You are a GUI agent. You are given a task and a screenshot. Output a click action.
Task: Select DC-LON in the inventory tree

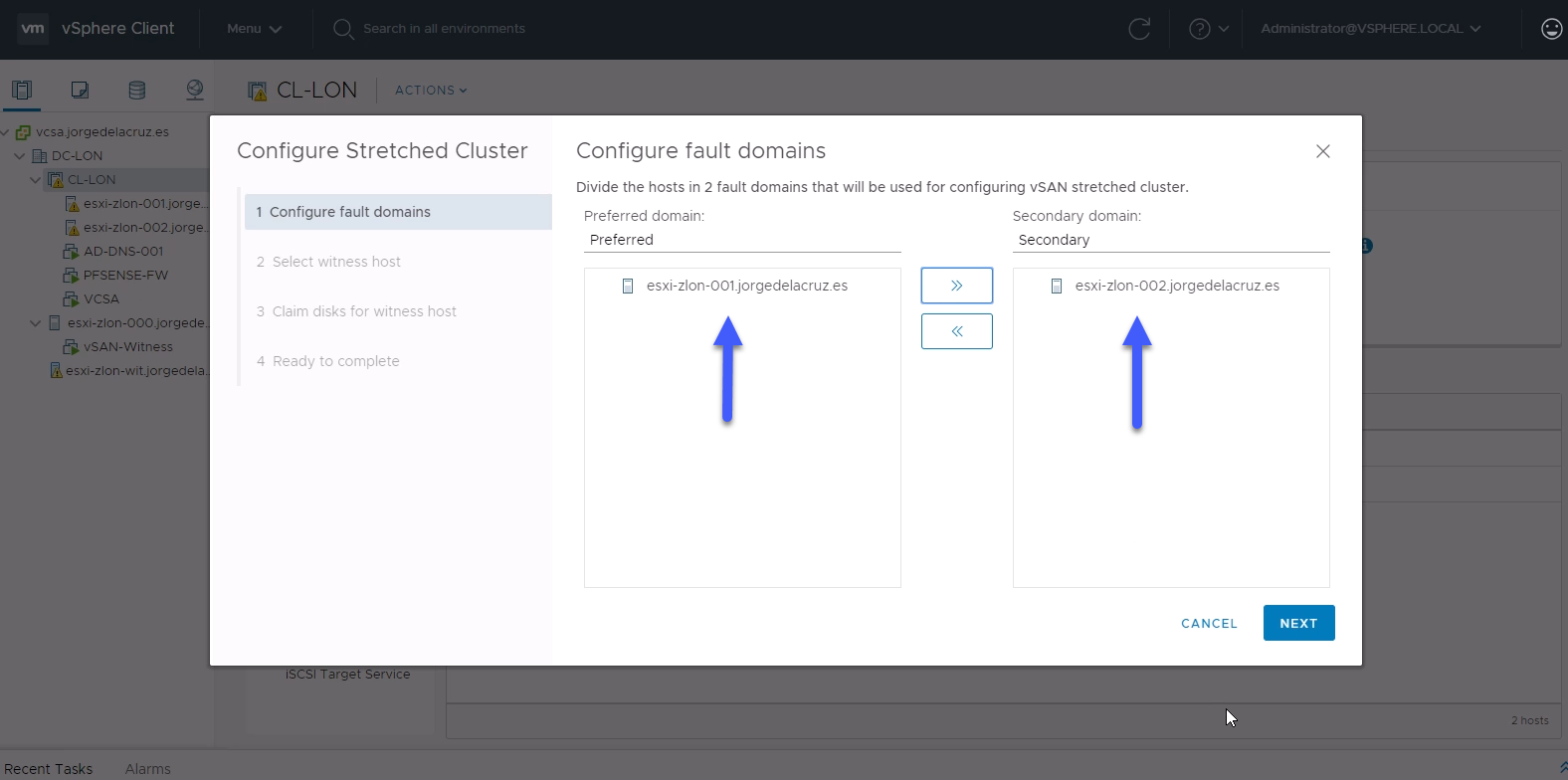[77, 156]
